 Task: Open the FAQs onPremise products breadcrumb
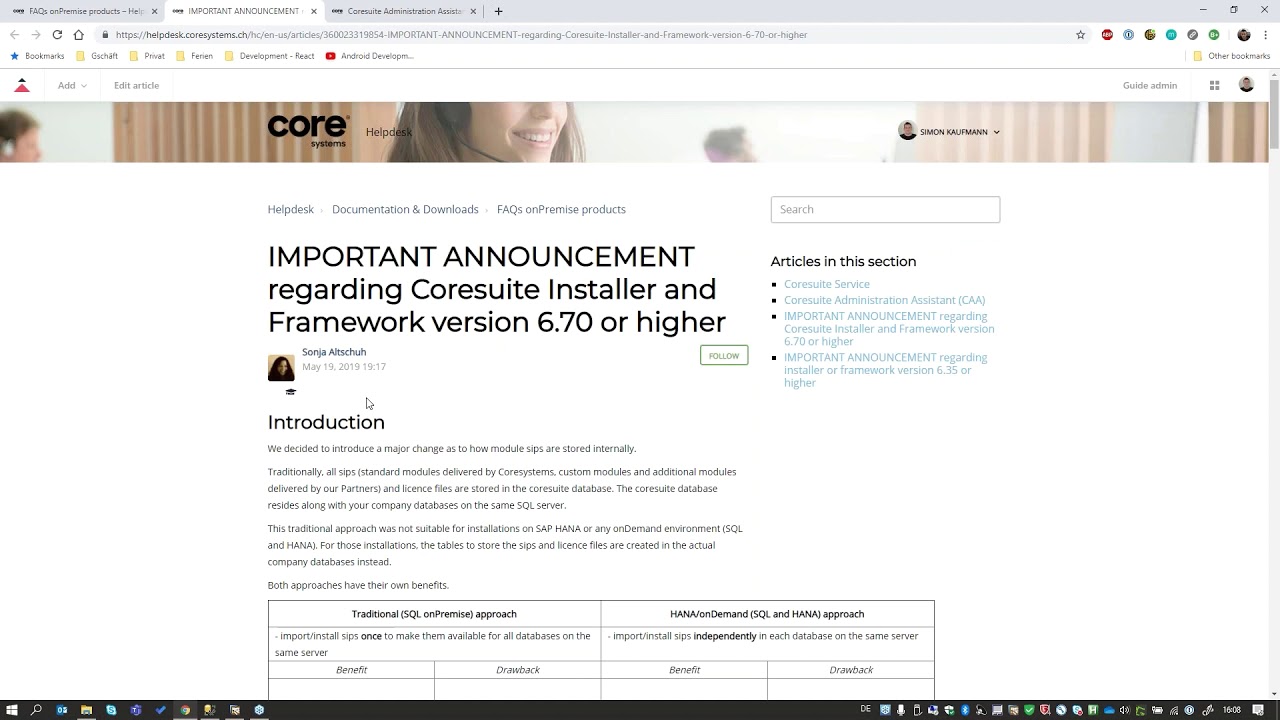tap(561, 209)
